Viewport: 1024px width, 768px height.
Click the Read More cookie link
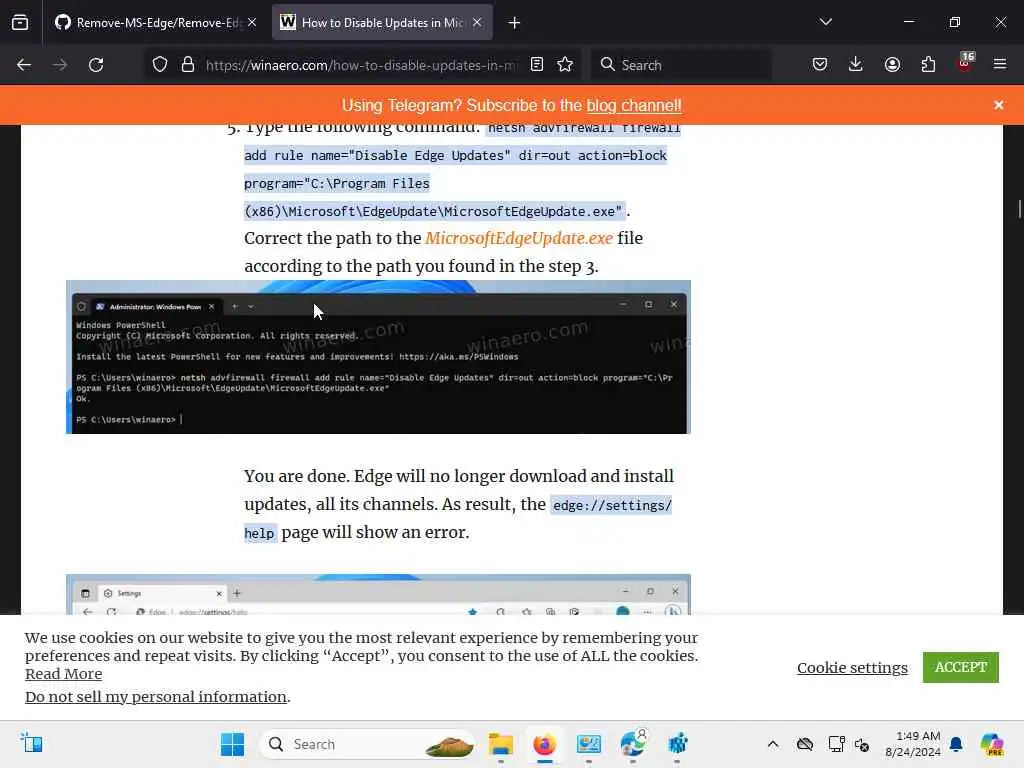click(63, 674)
